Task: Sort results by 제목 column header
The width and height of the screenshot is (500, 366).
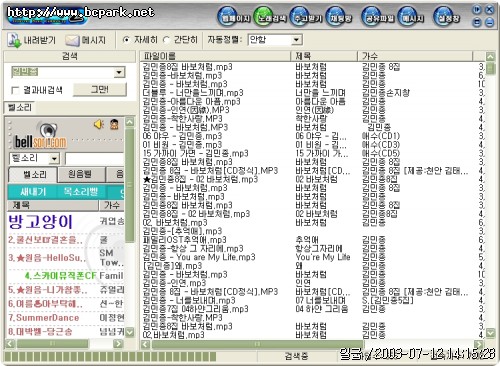Action: (x=324, y=56)
